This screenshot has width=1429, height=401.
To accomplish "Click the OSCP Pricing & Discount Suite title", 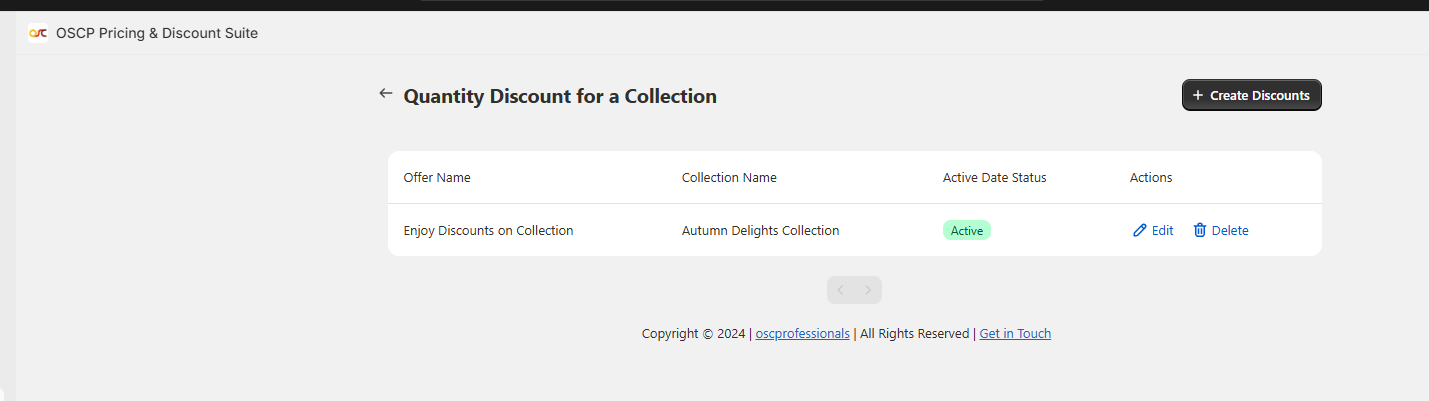I will coord(157,33).
